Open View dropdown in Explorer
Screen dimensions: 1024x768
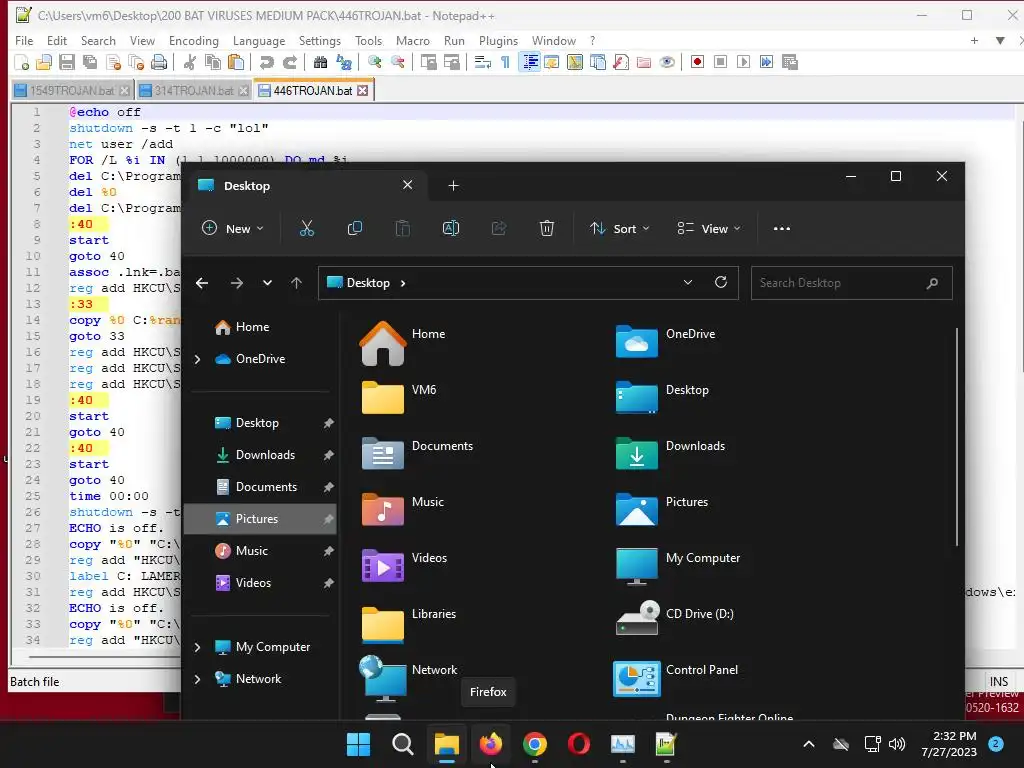pos(709,229)
